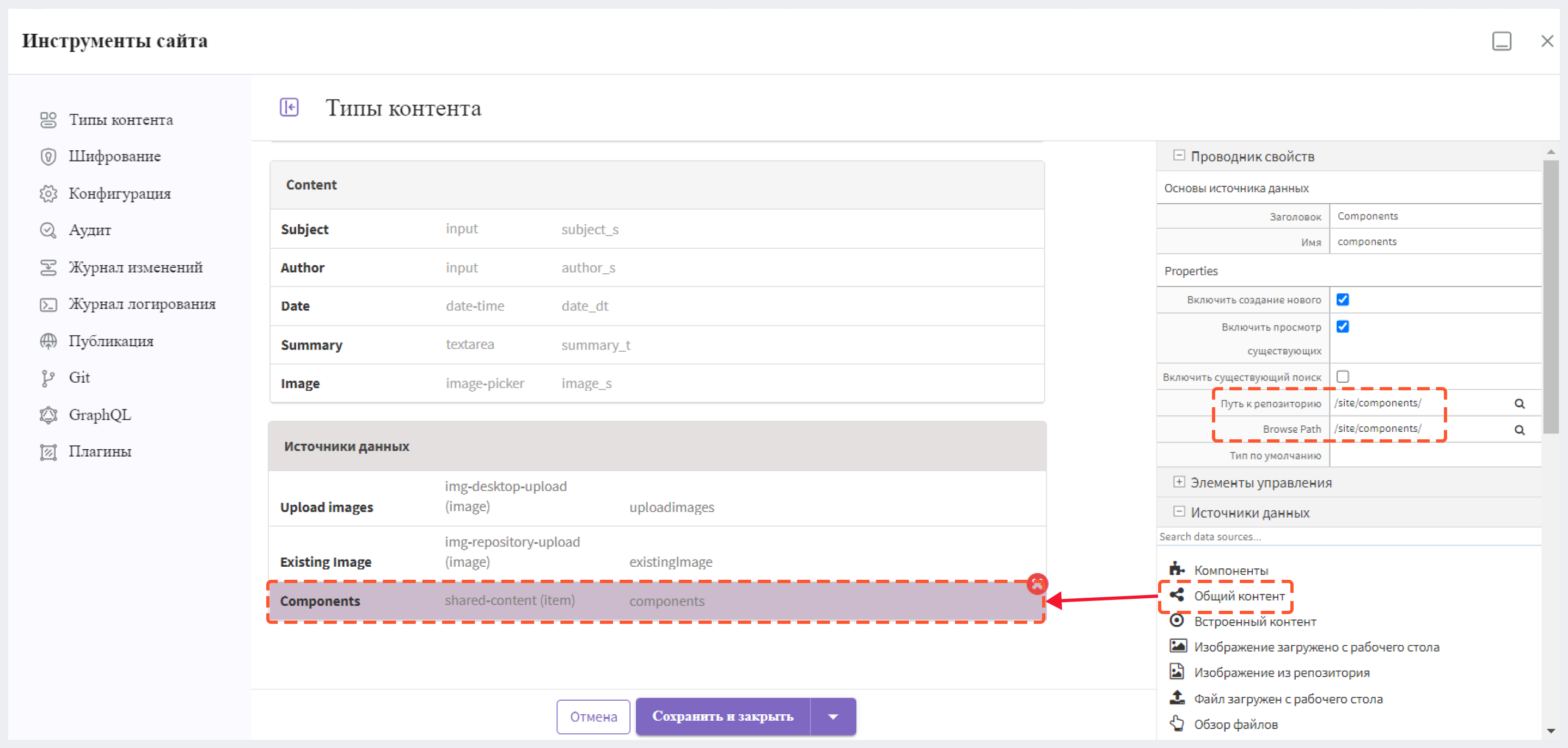1568x748 pixels.
Task: Click the Configuration gear icon
Action: coord(48,194)
